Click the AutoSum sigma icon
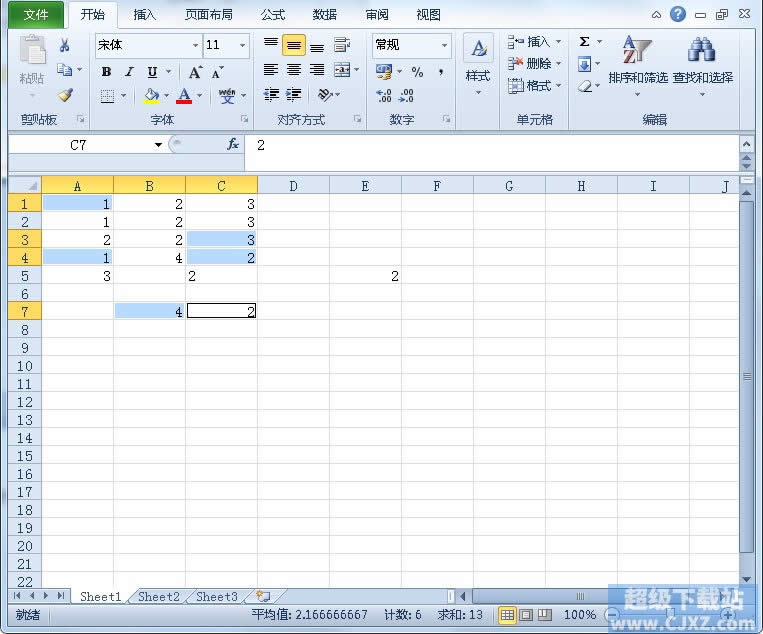Viewport: 763px width, 634px height. click(584, 41)
